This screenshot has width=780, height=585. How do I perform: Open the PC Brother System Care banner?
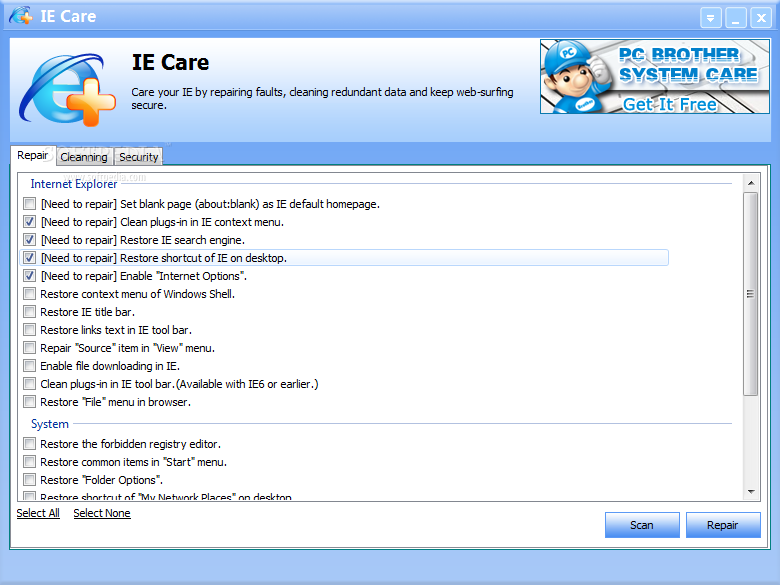(655, 77)
